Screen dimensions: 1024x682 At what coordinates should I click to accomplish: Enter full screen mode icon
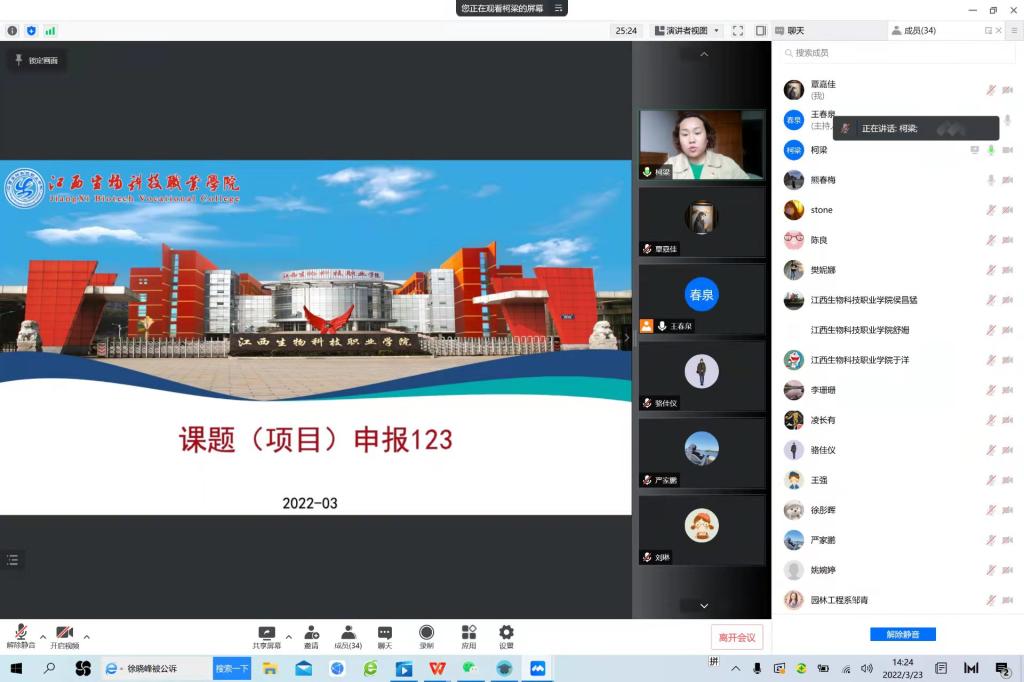(738, 31)
